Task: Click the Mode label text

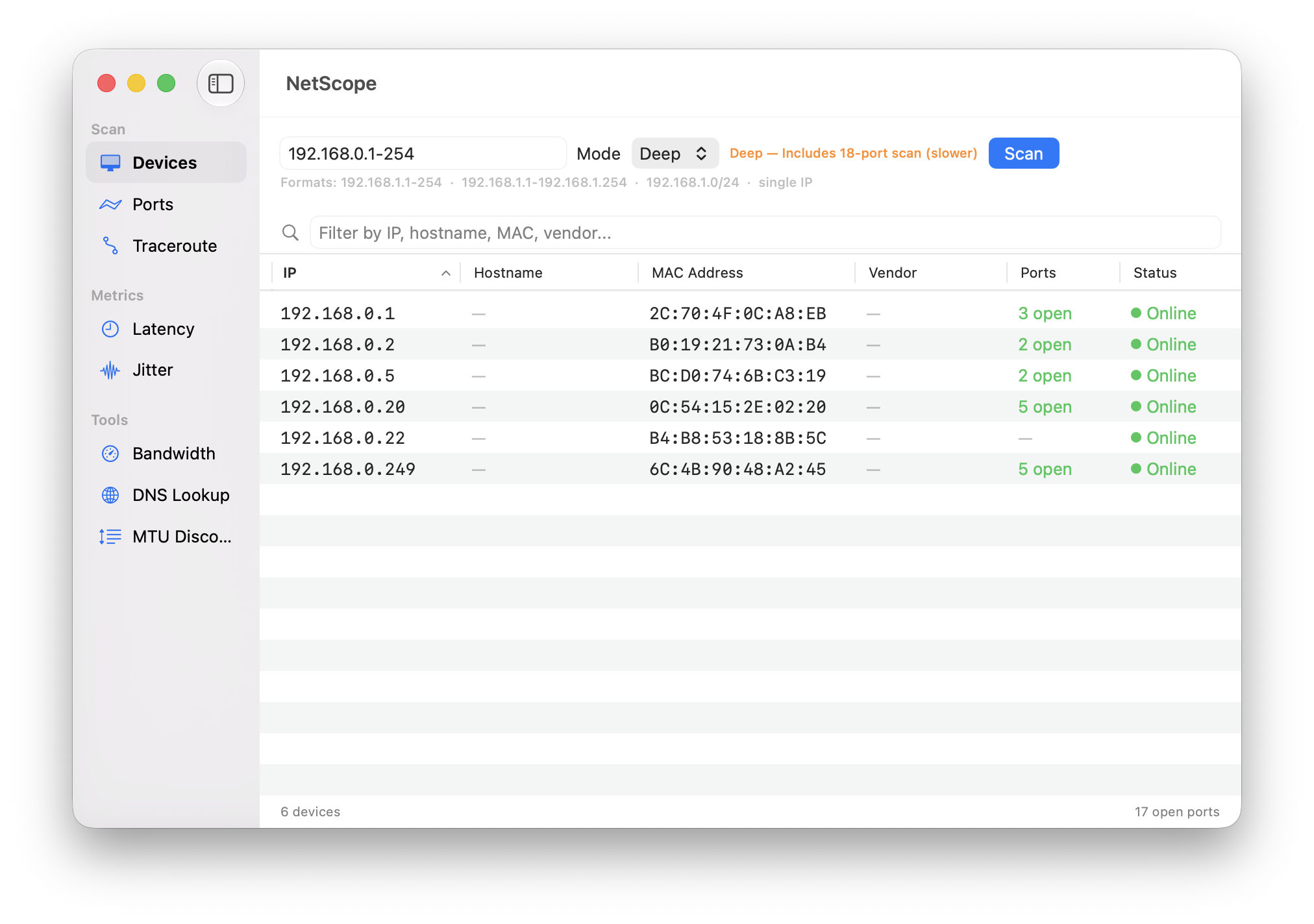Action: [599, 154]
